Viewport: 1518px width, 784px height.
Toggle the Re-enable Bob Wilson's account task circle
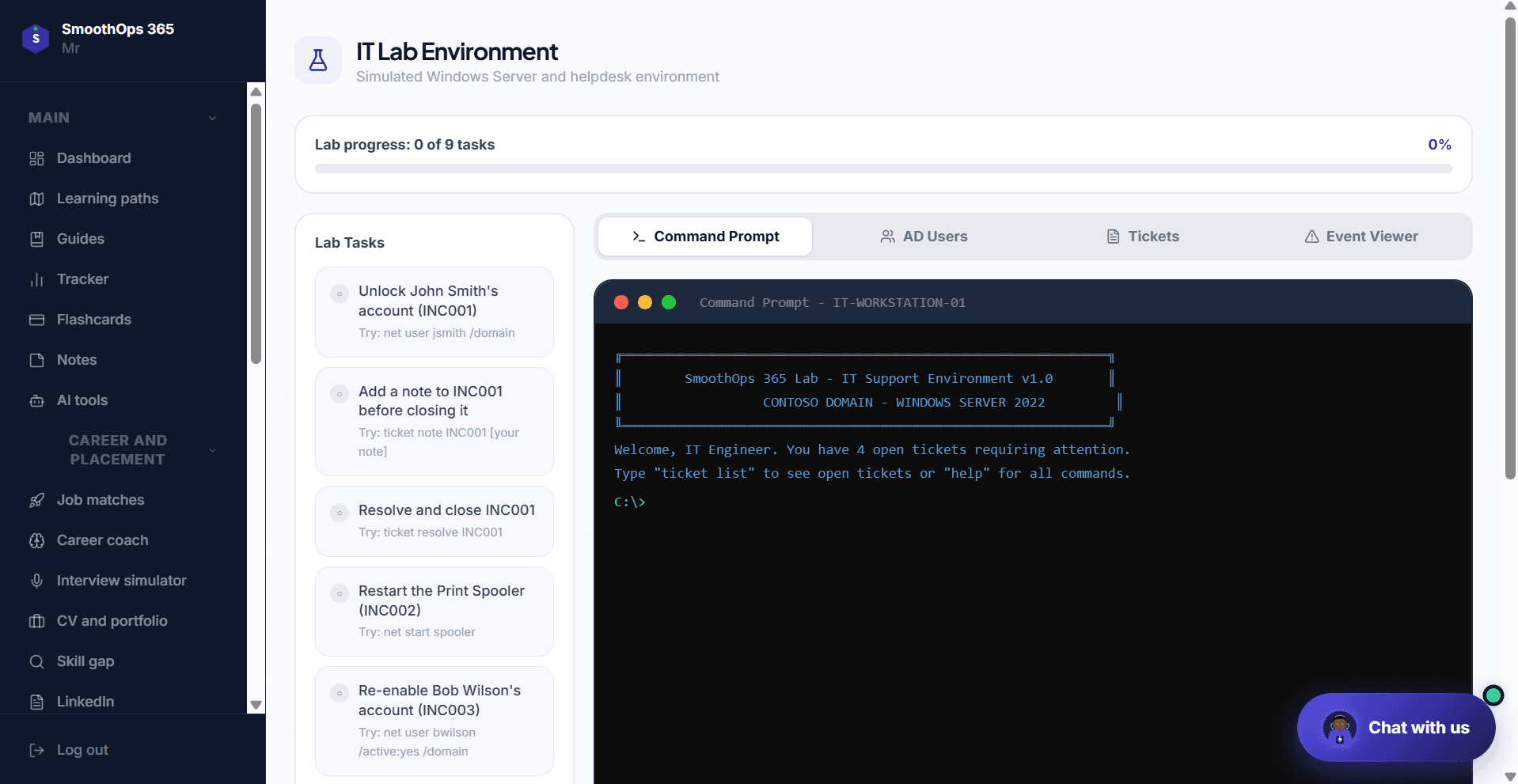point(340,693)
